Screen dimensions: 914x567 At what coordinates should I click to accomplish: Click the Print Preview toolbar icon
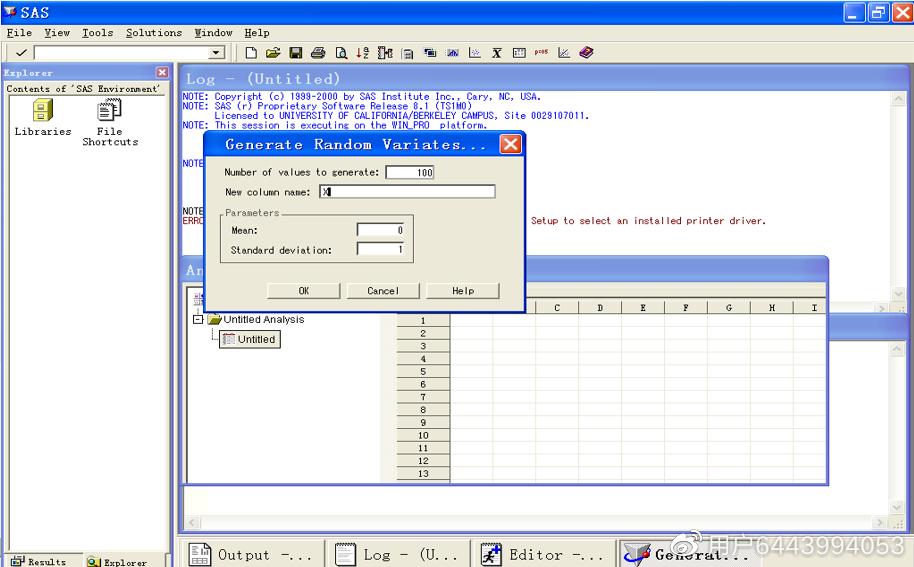pos(341,53)
